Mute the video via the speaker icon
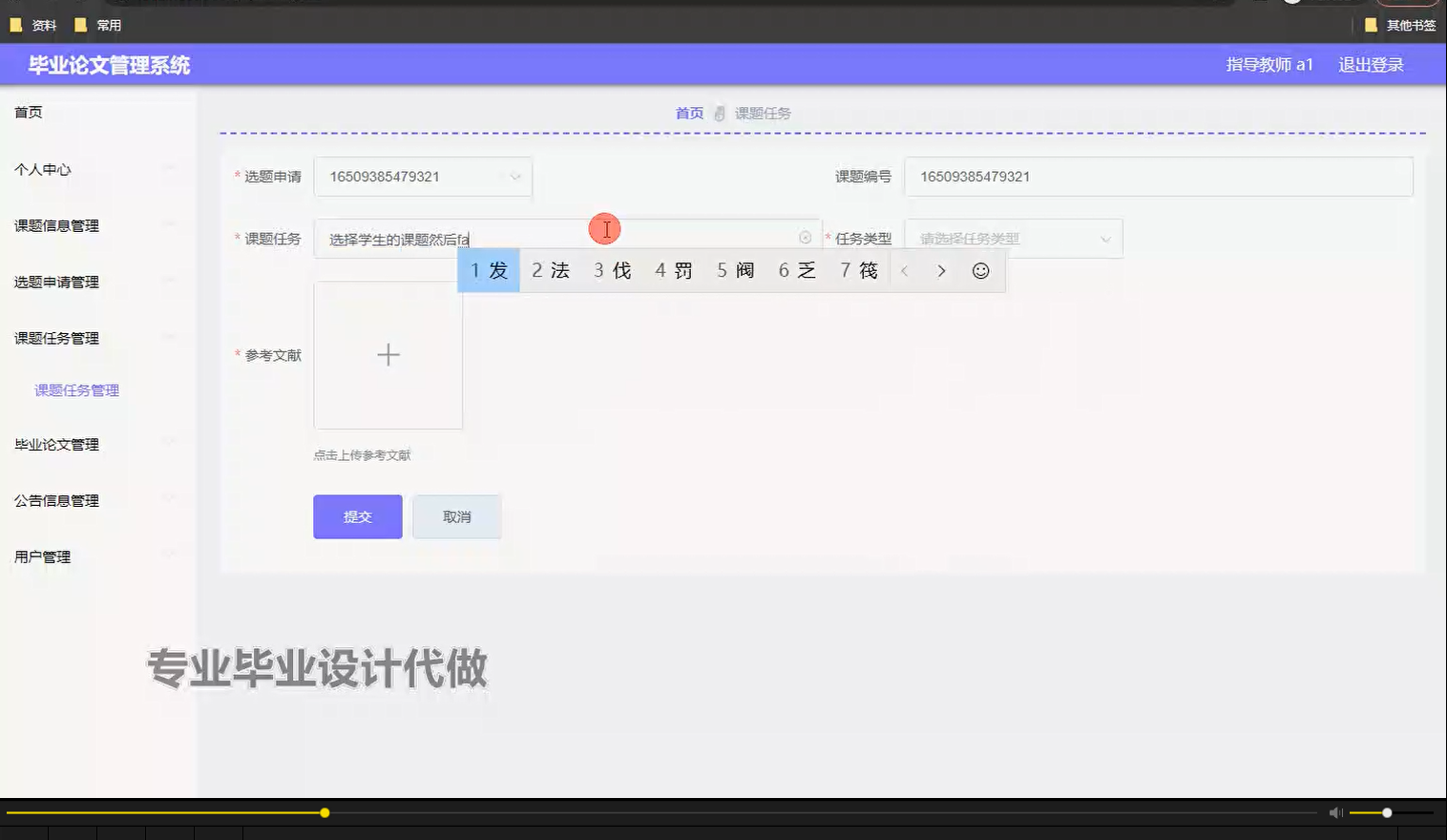 coord(1334,811)
